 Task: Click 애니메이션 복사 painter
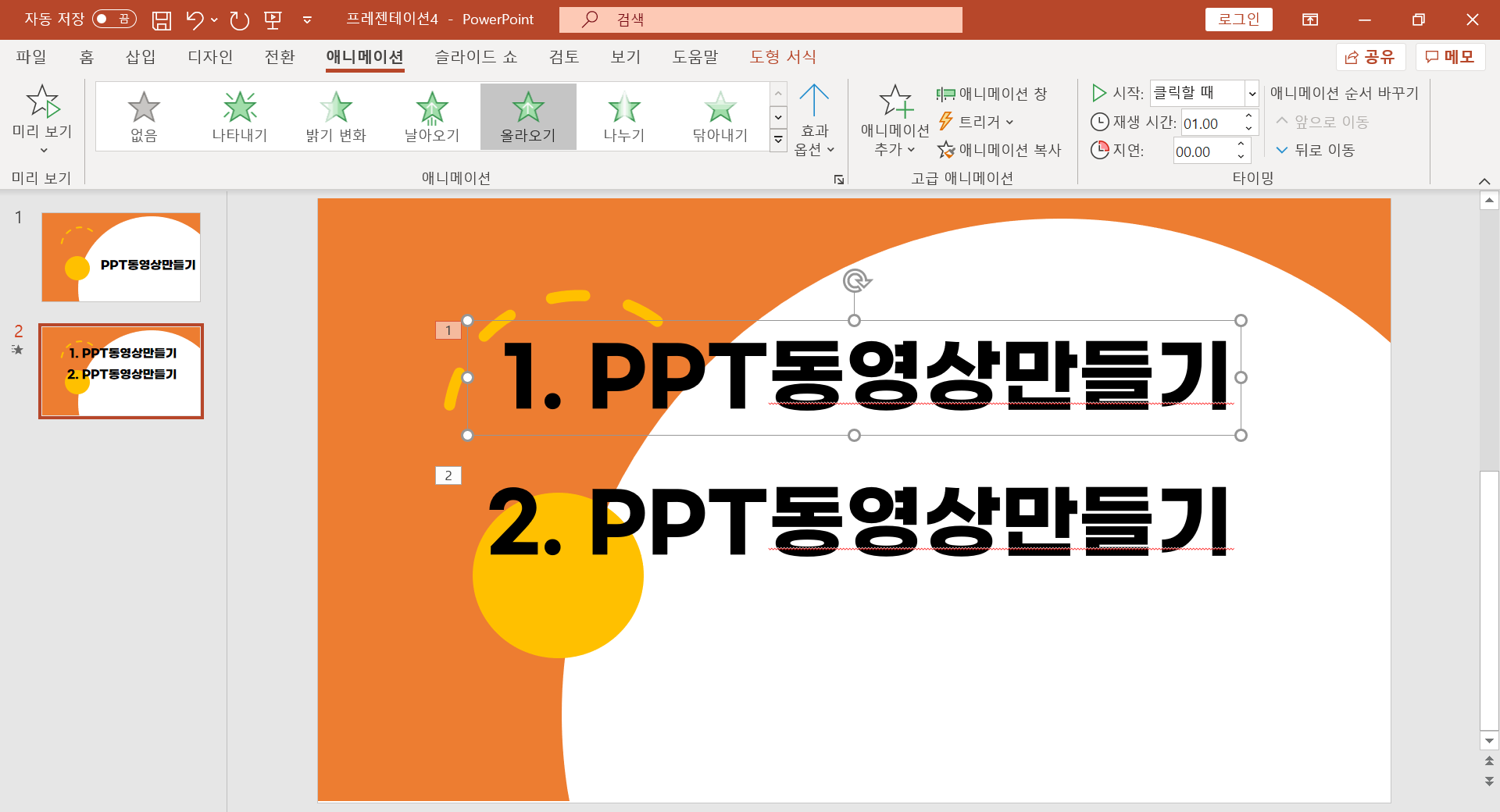pos(999,150)
